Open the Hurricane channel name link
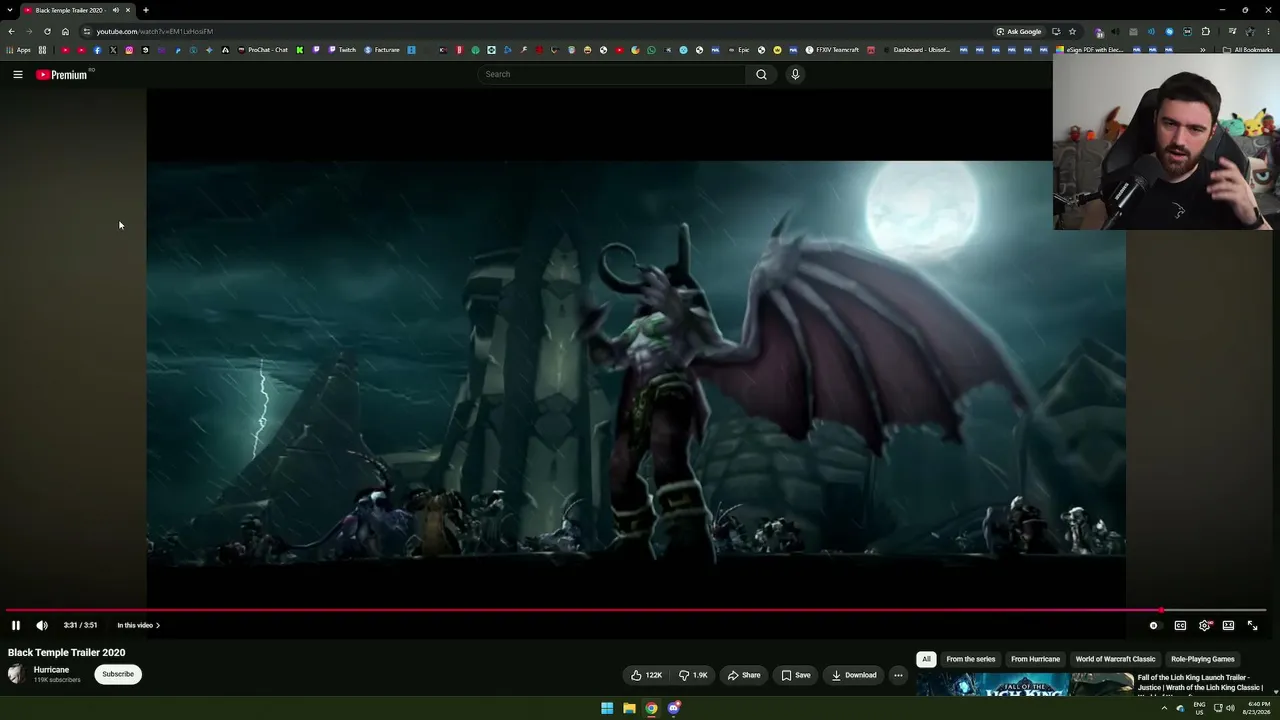The width and height of the screenshot is (1280, 720). pos(51,670)
